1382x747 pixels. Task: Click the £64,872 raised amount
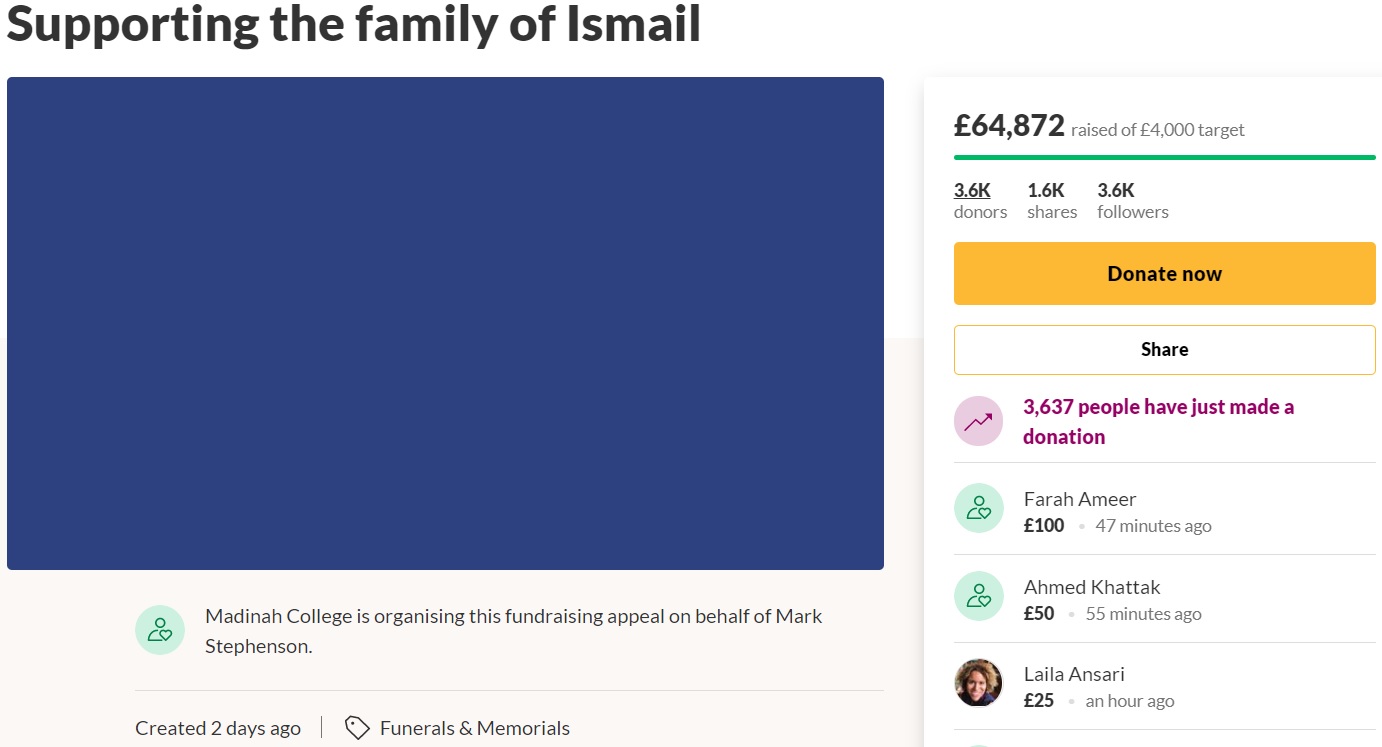tap(1009, 126)
